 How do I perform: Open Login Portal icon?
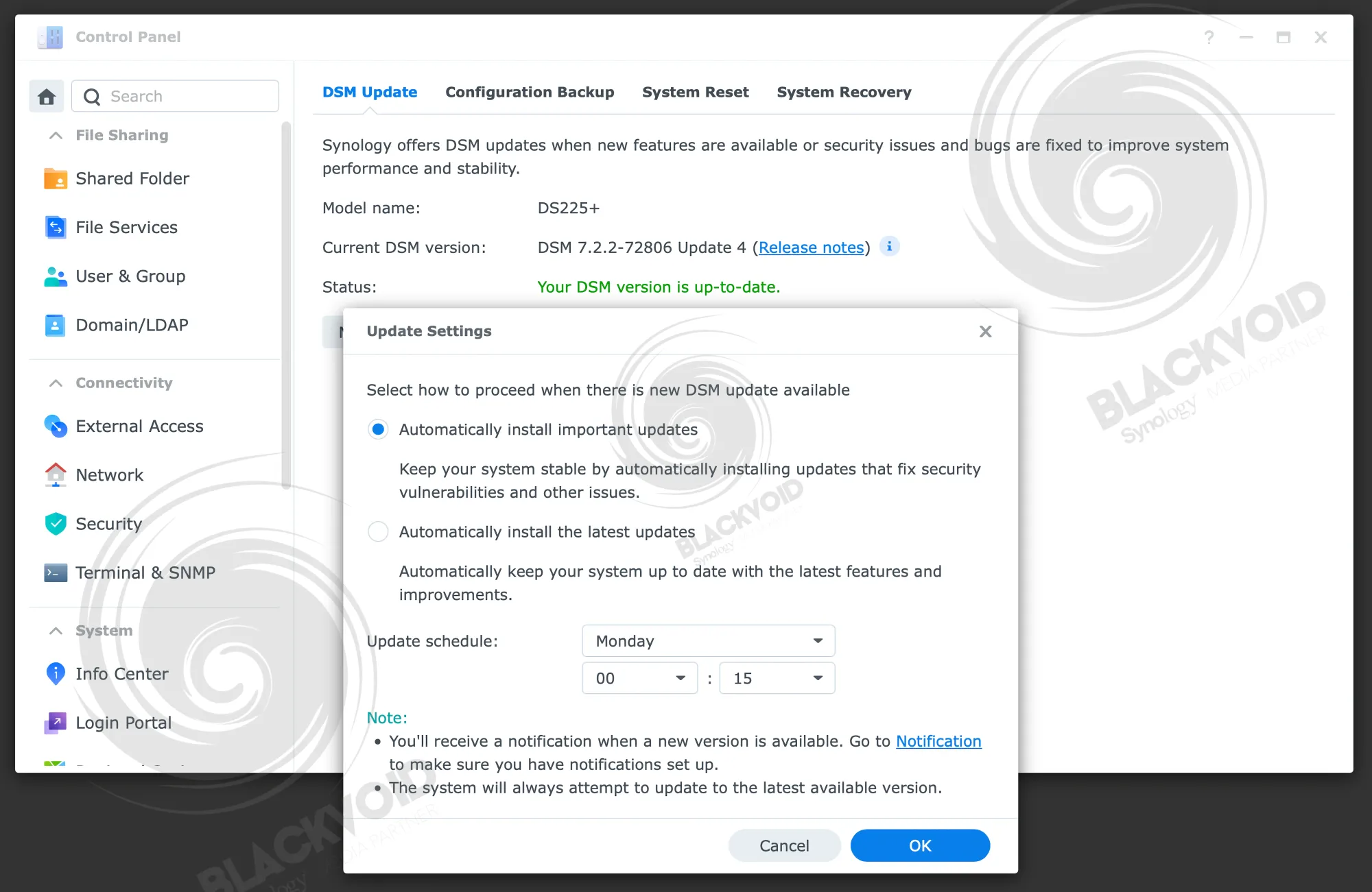tap(56, 723)
